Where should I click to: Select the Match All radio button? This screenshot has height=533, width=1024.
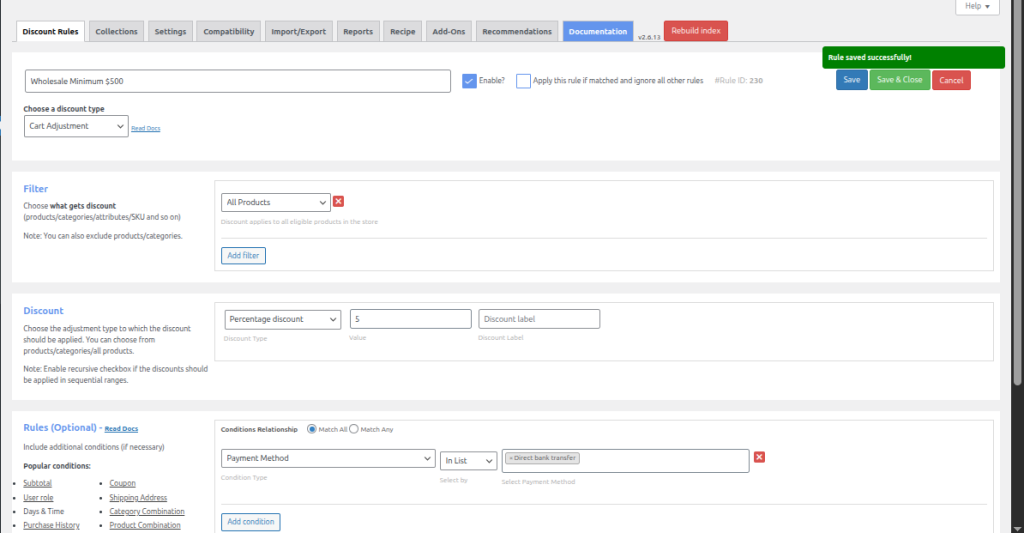pos(312,429)
